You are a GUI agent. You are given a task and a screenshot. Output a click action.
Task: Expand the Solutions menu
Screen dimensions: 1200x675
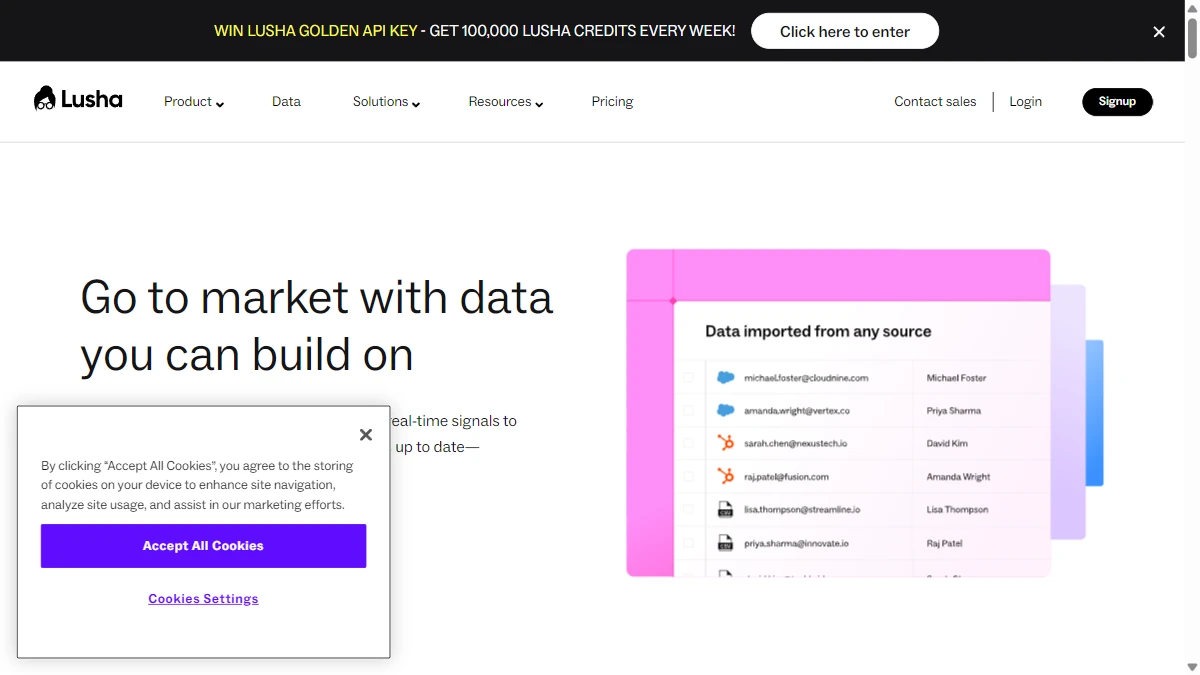click(386, 102)
